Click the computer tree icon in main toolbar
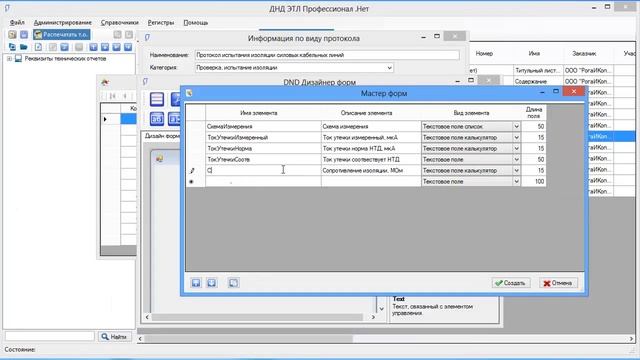 coord(12,47)
